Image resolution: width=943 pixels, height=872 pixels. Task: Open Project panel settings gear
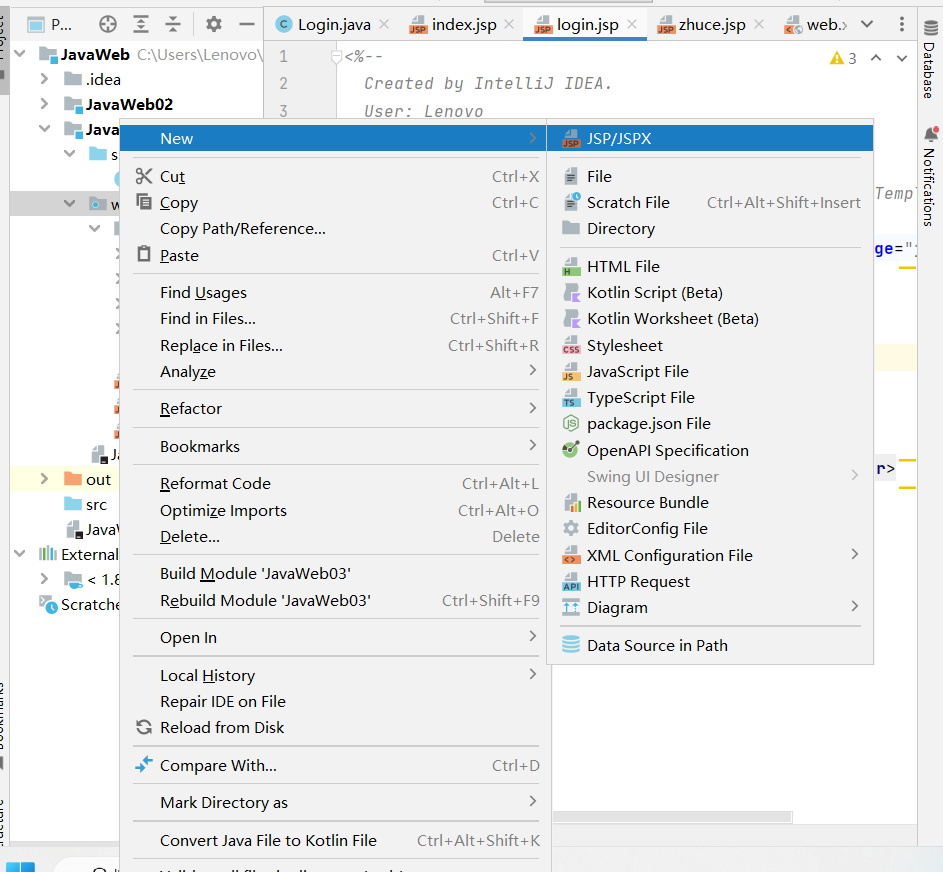coord(213,24)
